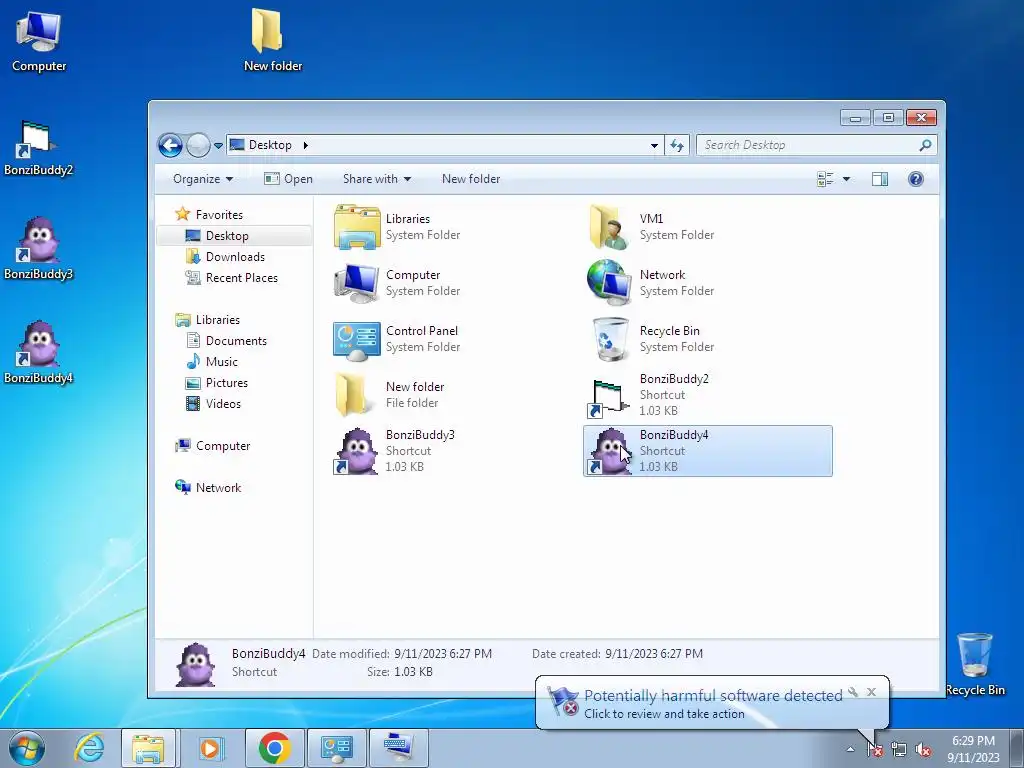Refresh the Desktop folder view
This screenshot has height=768, width=1024.
tap(677, 145)
